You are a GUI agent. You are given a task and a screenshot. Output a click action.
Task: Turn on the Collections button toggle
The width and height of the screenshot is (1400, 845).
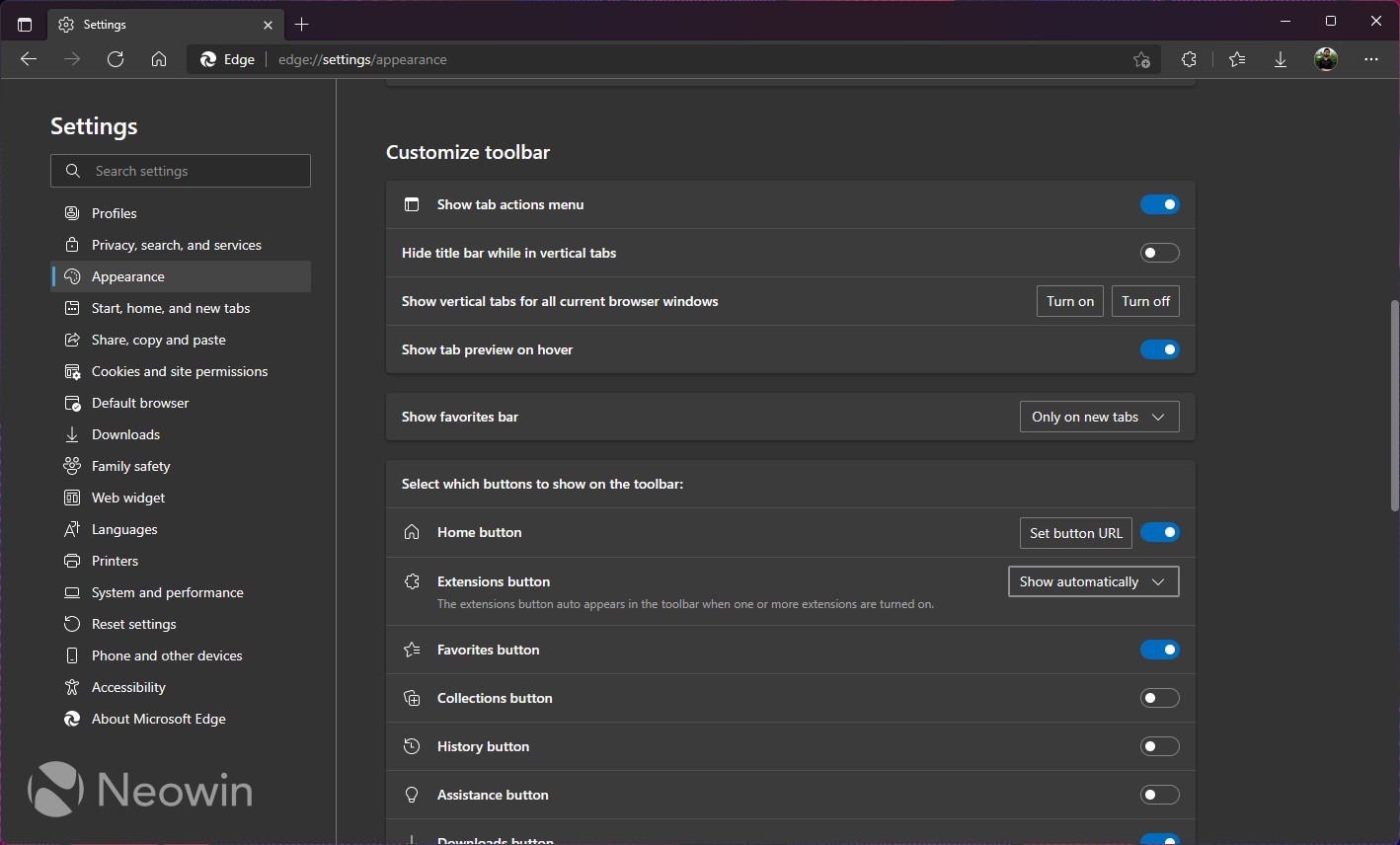pos(1160,698)
